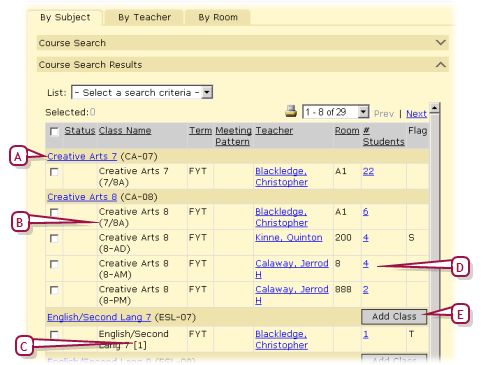Sort by the Room column header
Image resolution: width=483 pixels, height=365 pixels.
(x=347, y=130)
